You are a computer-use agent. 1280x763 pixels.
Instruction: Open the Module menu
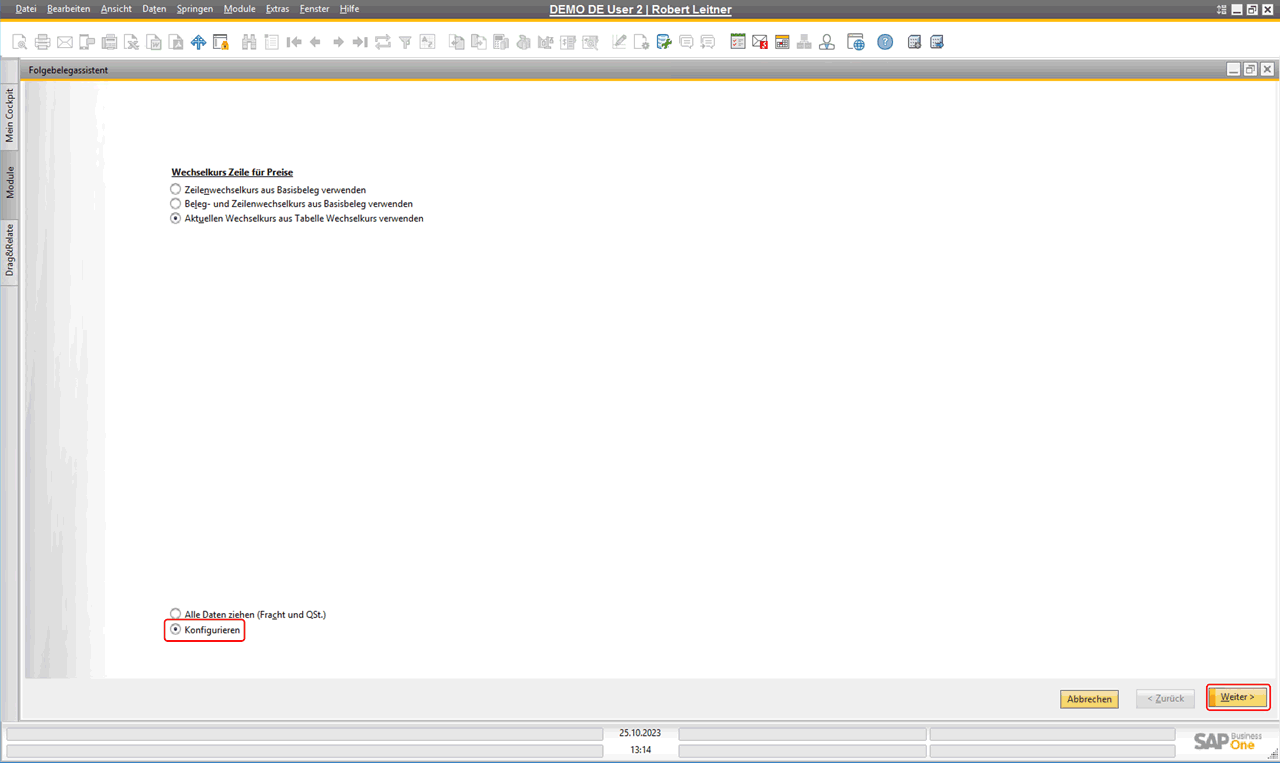tap(239, 9)
